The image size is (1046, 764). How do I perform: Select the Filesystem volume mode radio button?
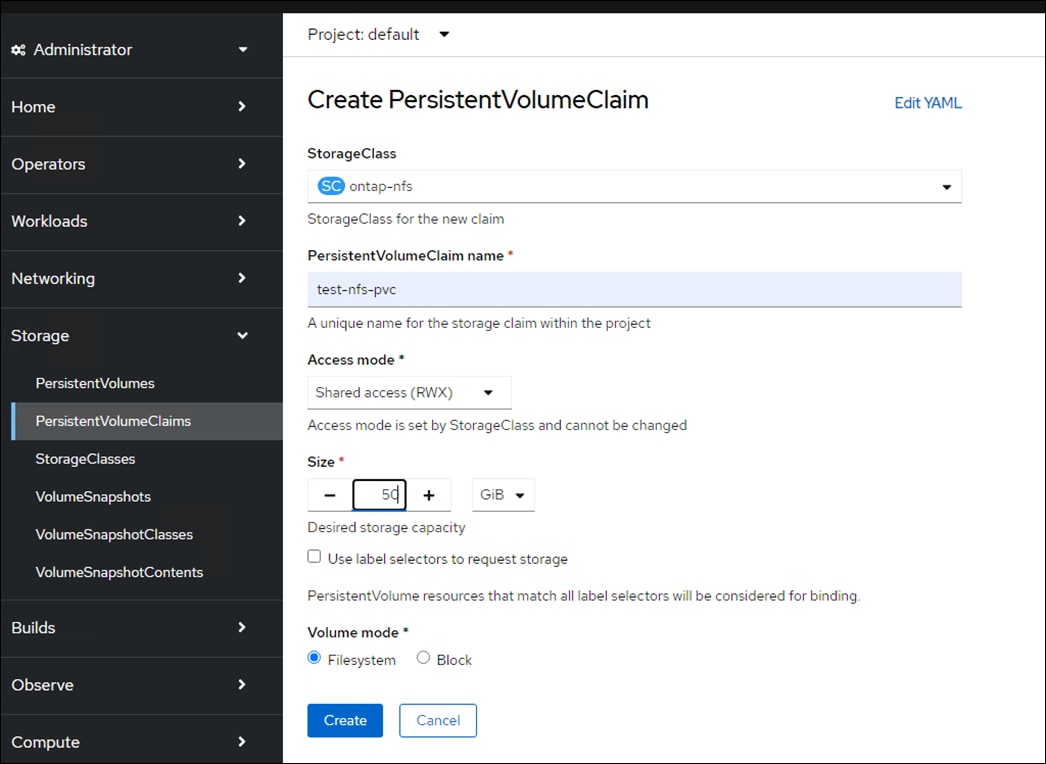(314, 658)
